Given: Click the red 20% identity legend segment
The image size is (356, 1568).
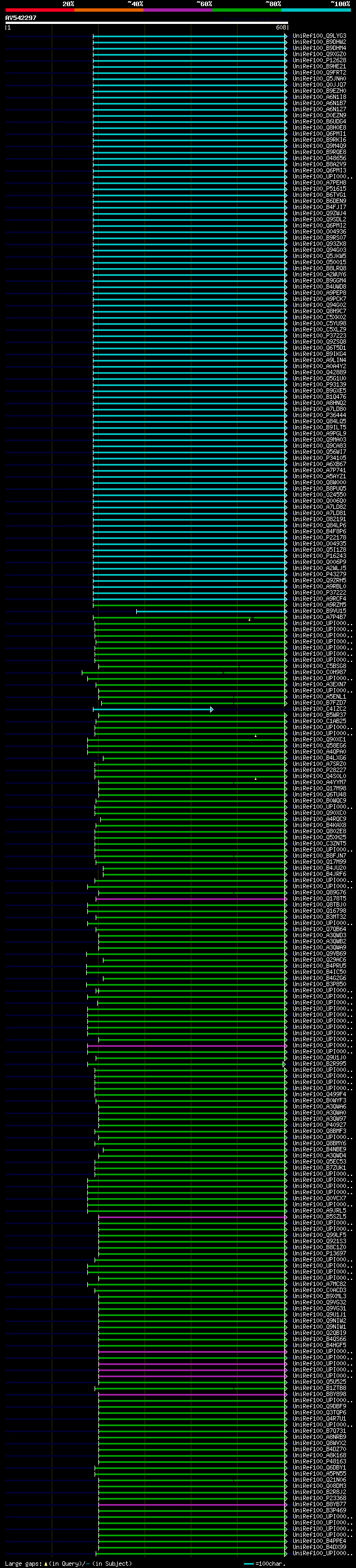Looking at the screenshot, I should (39, 10).
